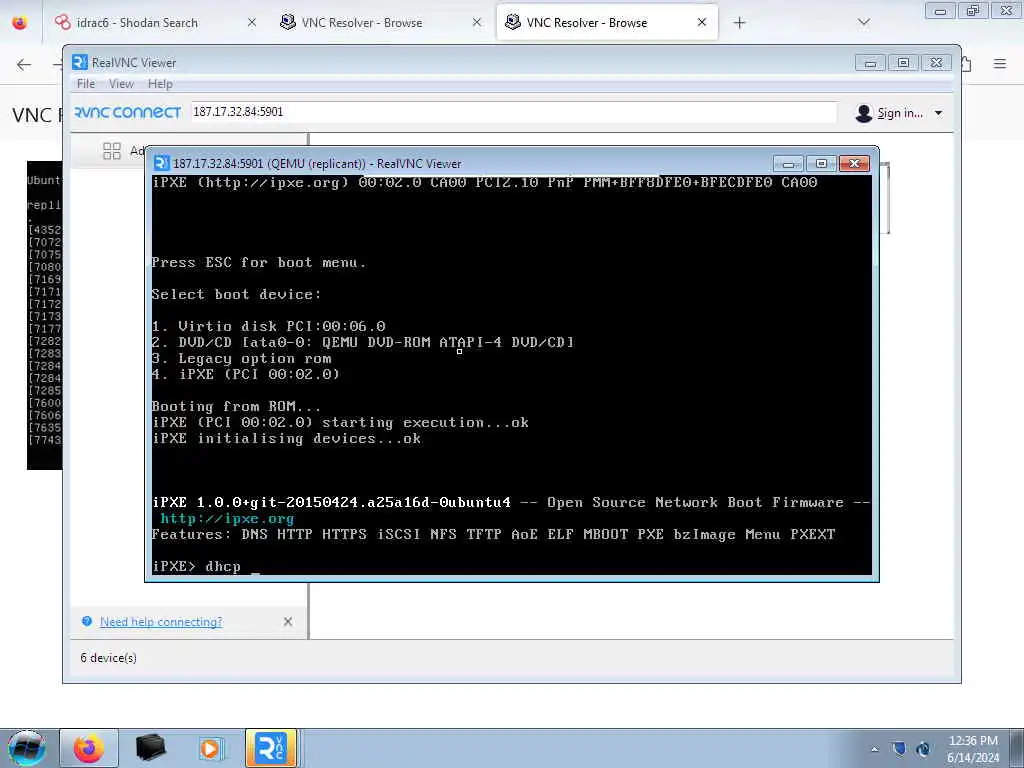Click the Shodan tab favicon
The width and height of the screenshot is (1024, 768).
(x=63, y=22)
